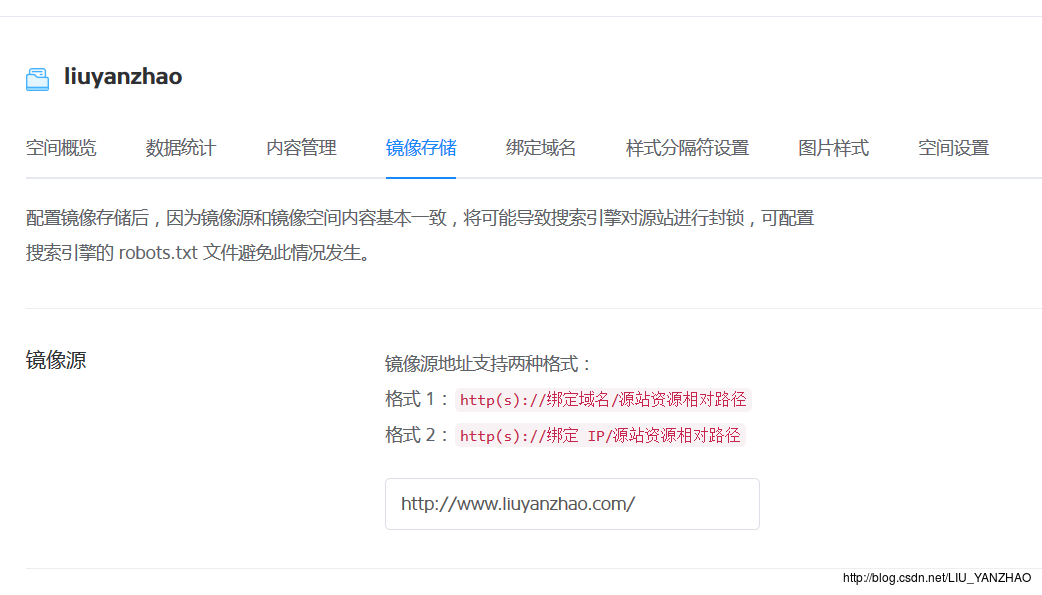Switch to 样式分隔符设置 tab
1042x595 pixels.
point(687,148)
